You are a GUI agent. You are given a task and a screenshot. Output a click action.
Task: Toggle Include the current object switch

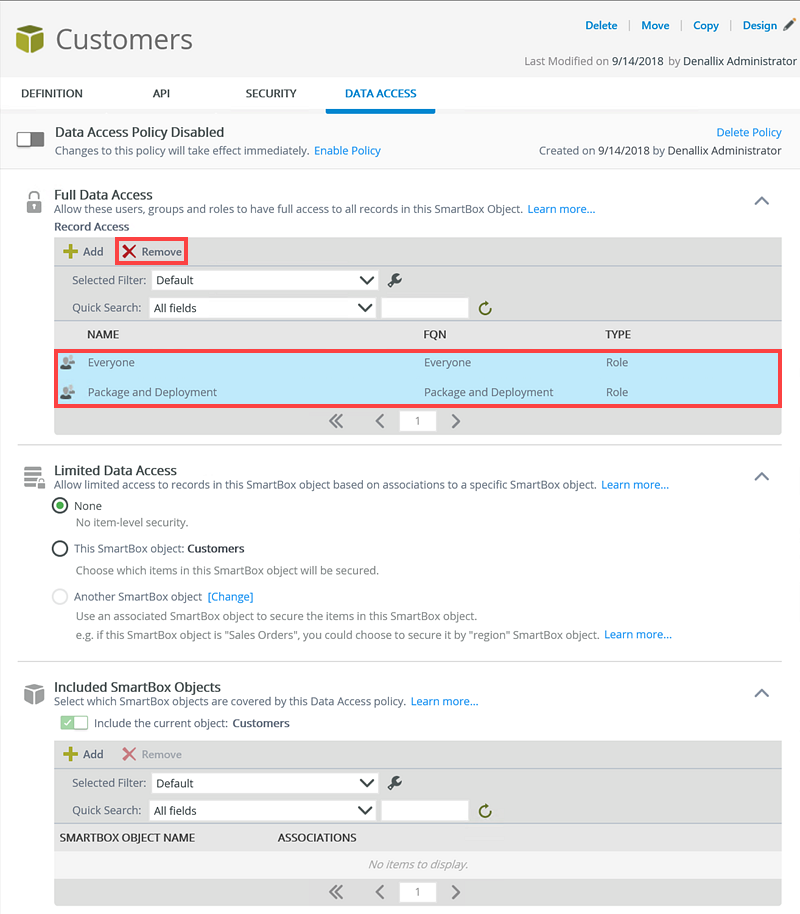point(74,723)
